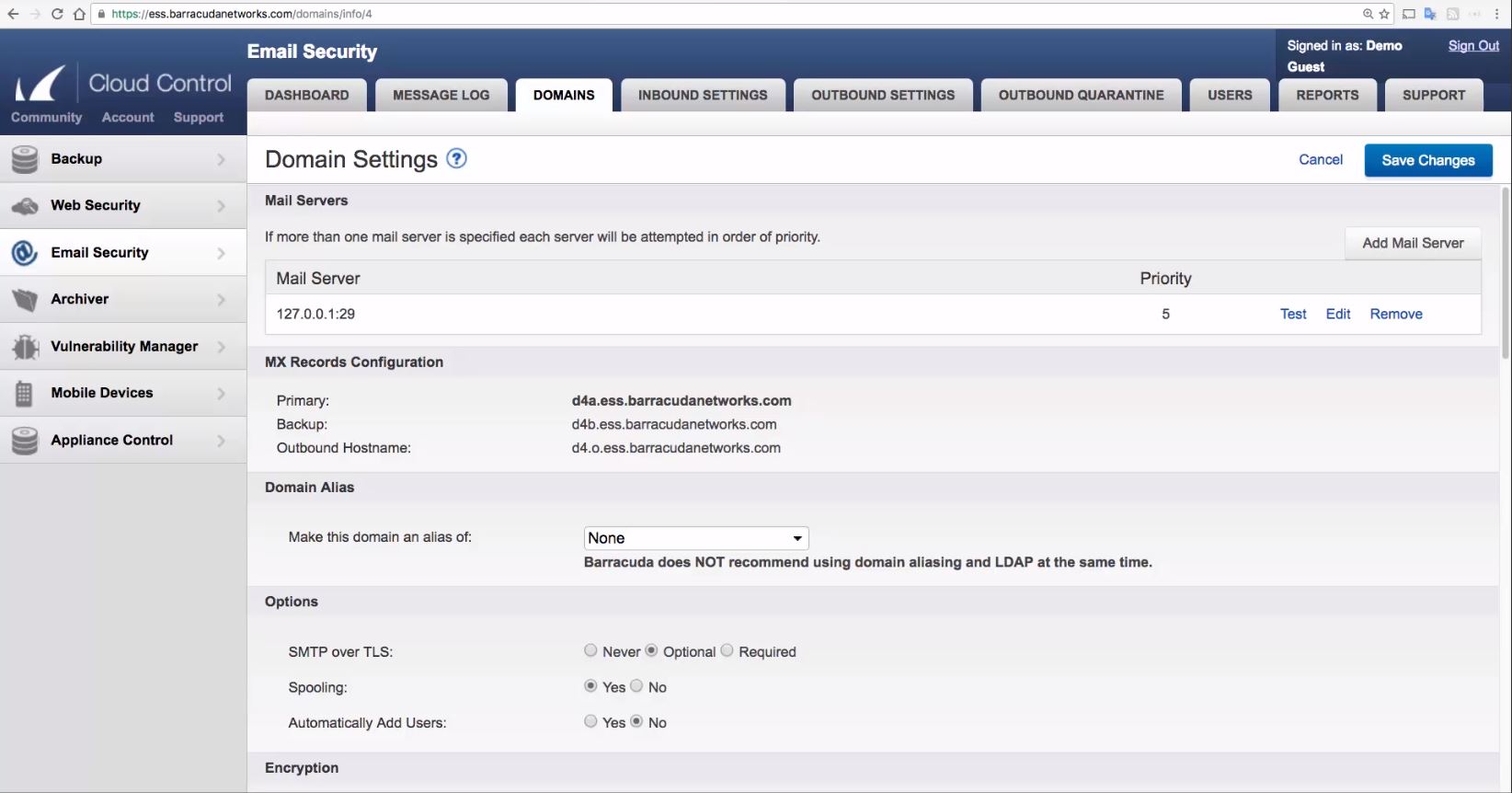Click the page vertical scrollbar

pyautogui.click(x=1506, y=272)
